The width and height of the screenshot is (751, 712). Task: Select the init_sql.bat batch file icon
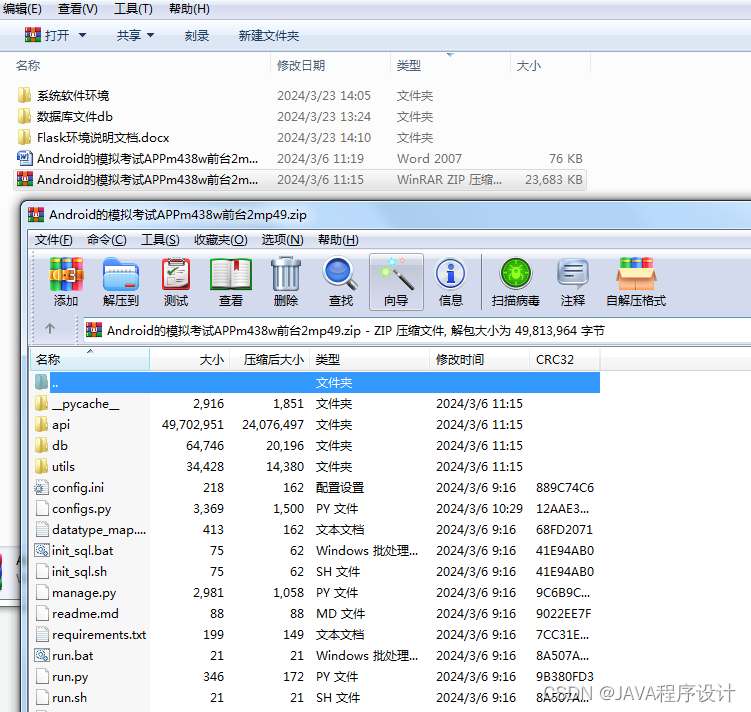pos(42,550)
